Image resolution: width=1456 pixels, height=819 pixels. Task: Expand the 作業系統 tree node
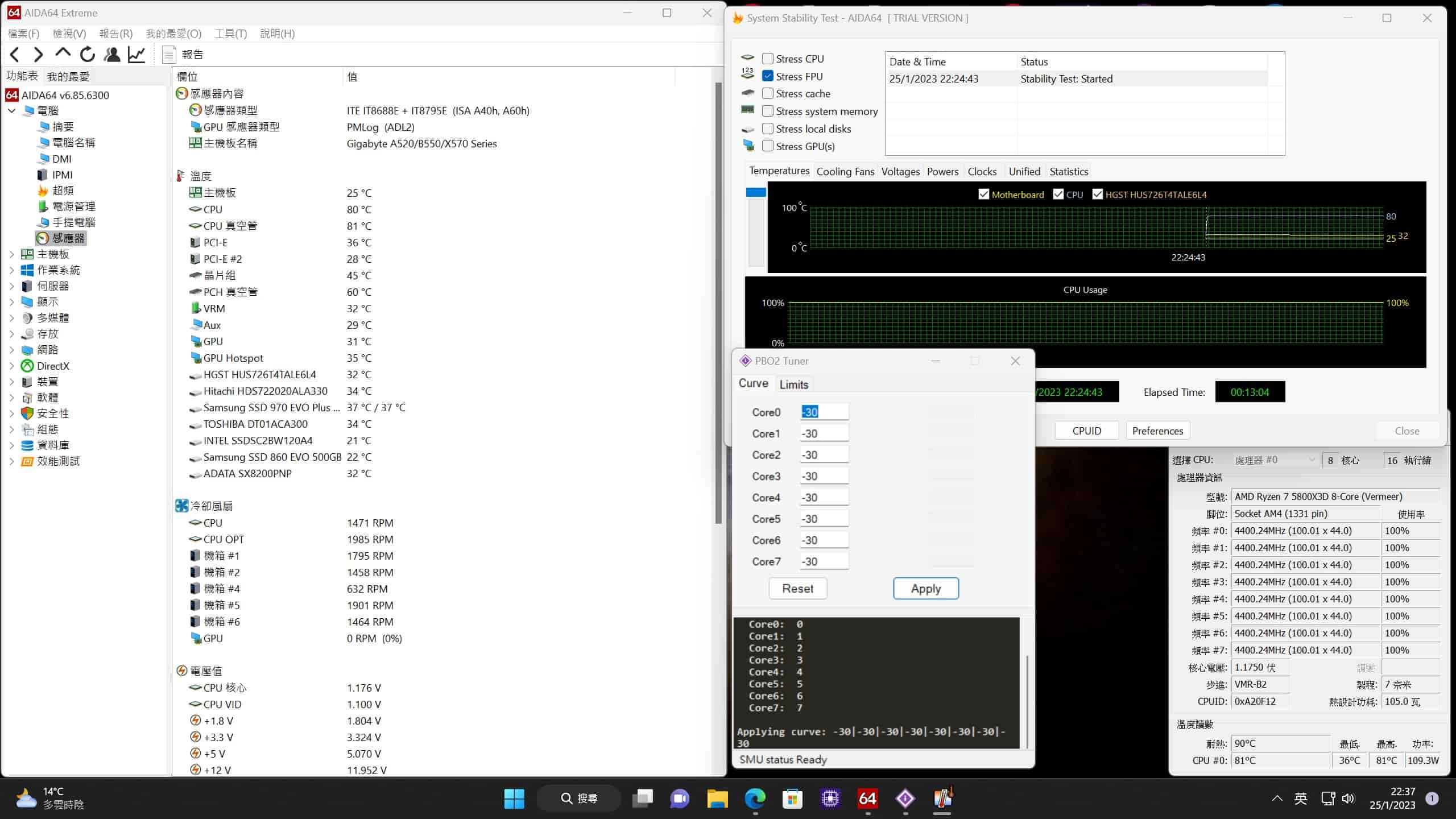click(12, 270)
